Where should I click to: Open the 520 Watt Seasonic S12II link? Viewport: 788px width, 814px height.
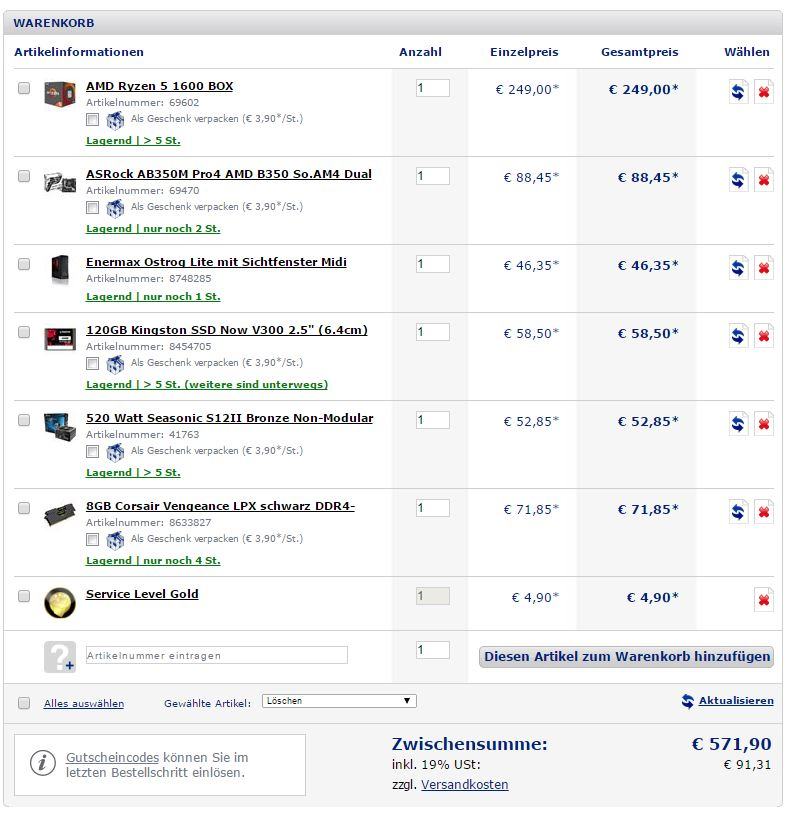pyautogui.click(x=229, y=418)
